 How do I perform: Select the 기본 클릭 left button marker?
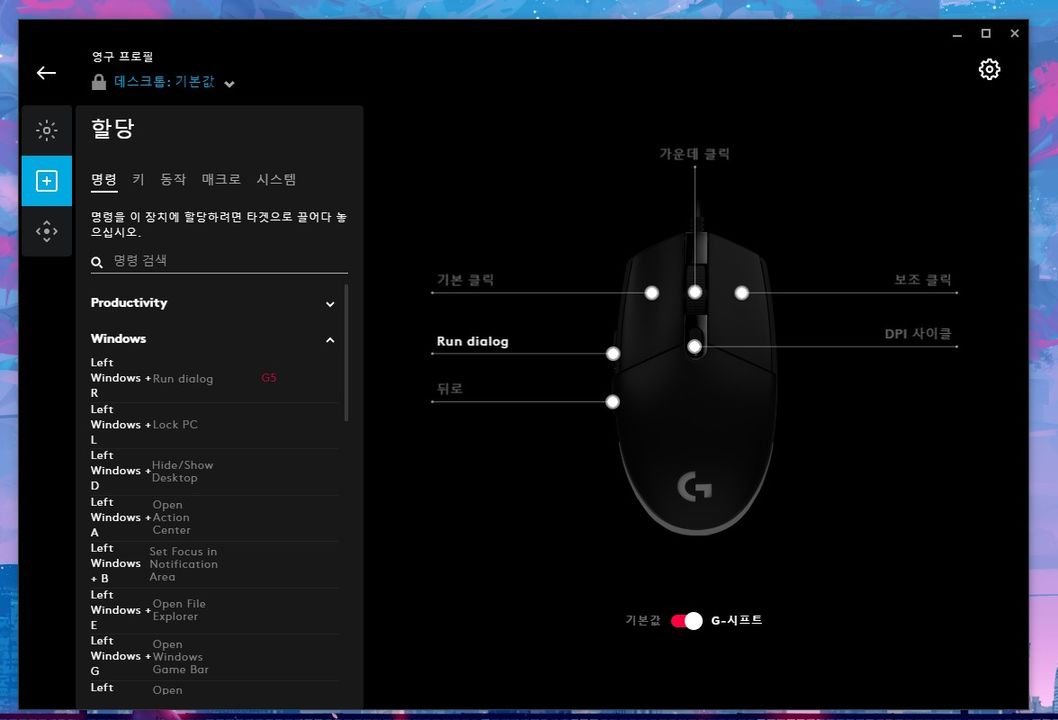[x=651, y=293]
